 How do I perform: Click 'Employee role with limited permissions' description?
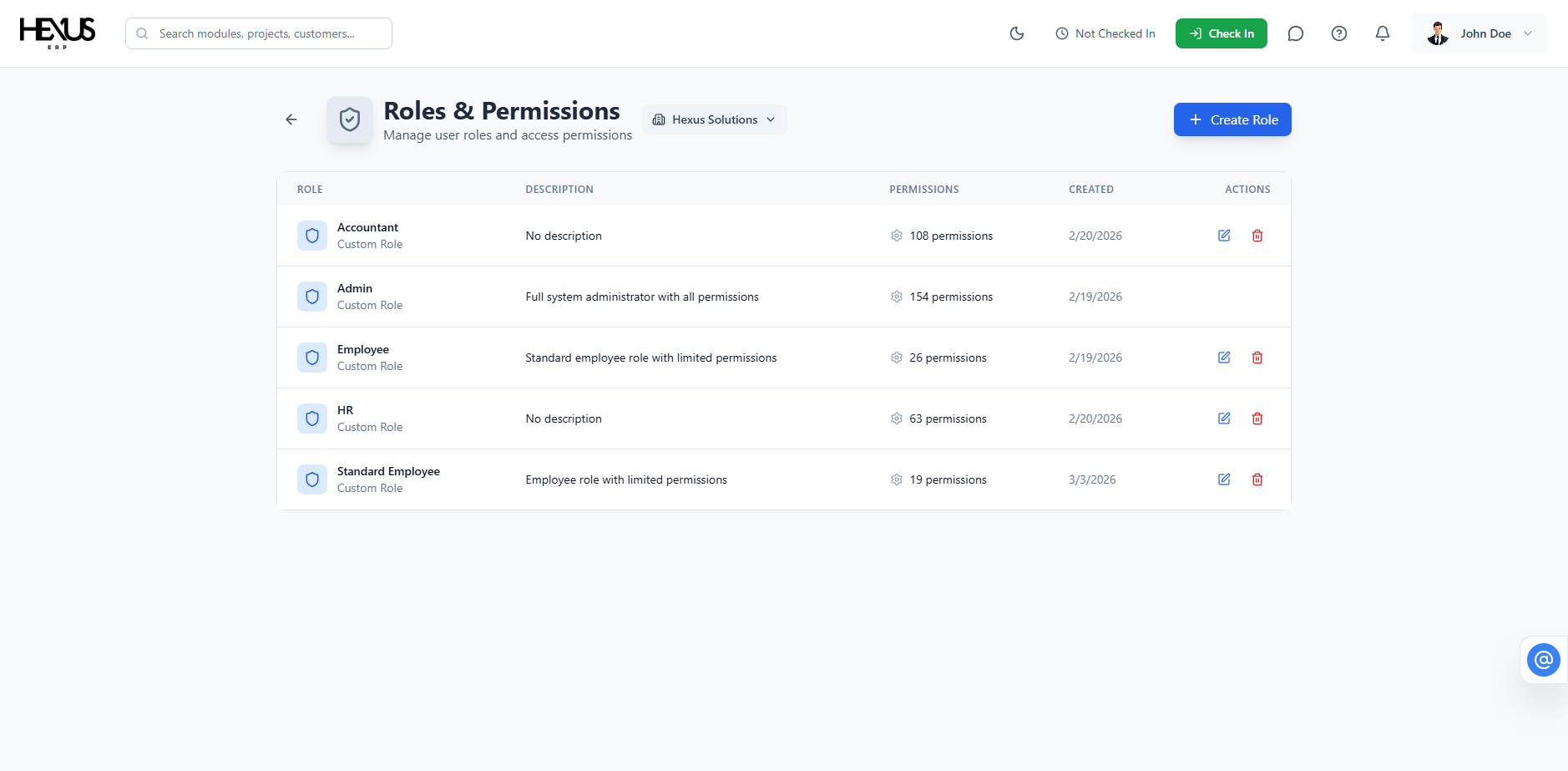click(626, 479)
